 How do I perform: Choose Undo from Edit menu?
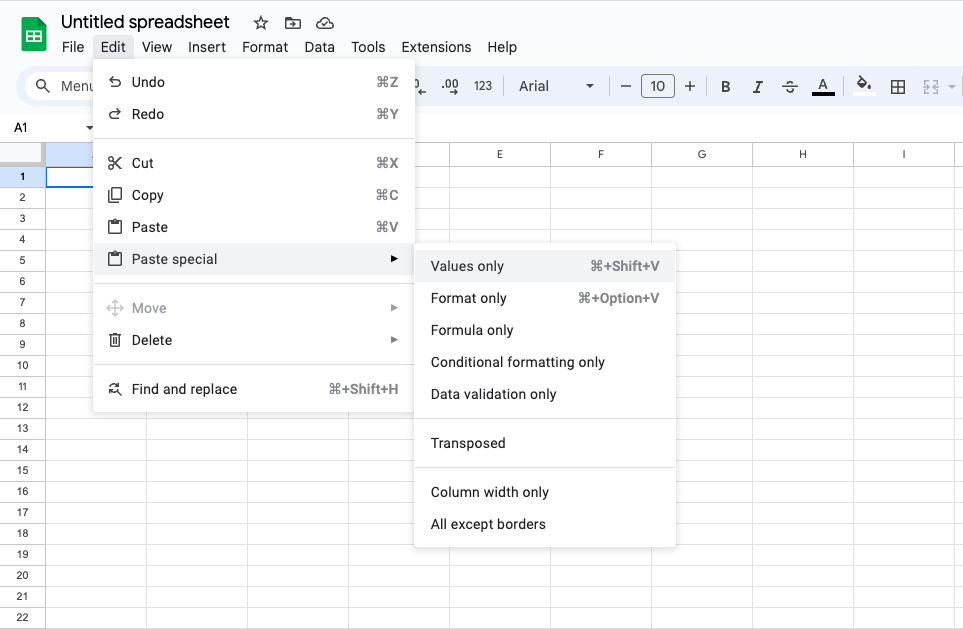[254, 82]
